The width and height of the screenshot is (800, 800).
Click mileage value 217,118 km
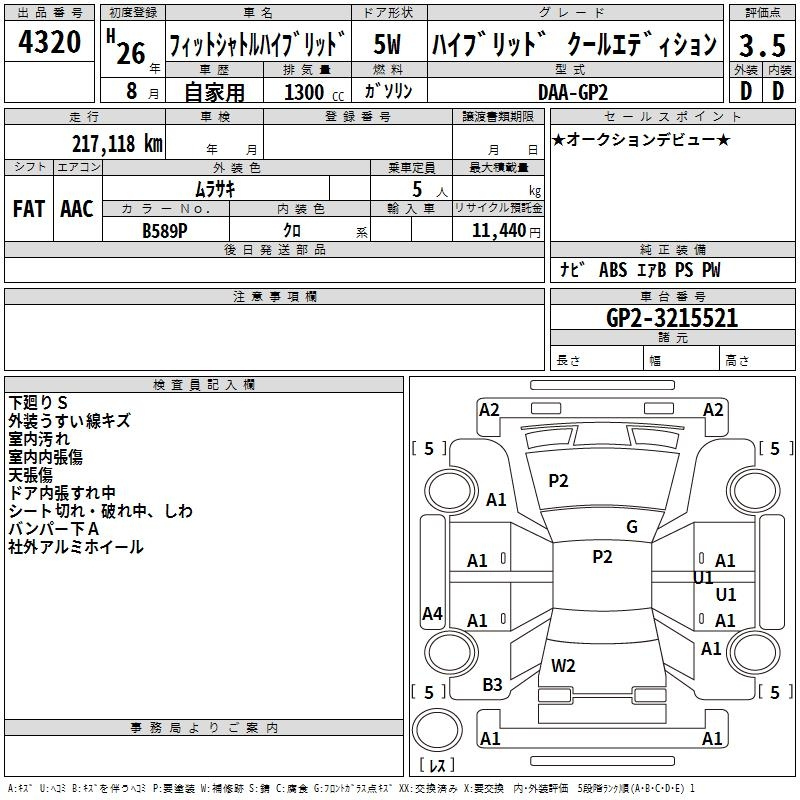(x=117, y=144)
